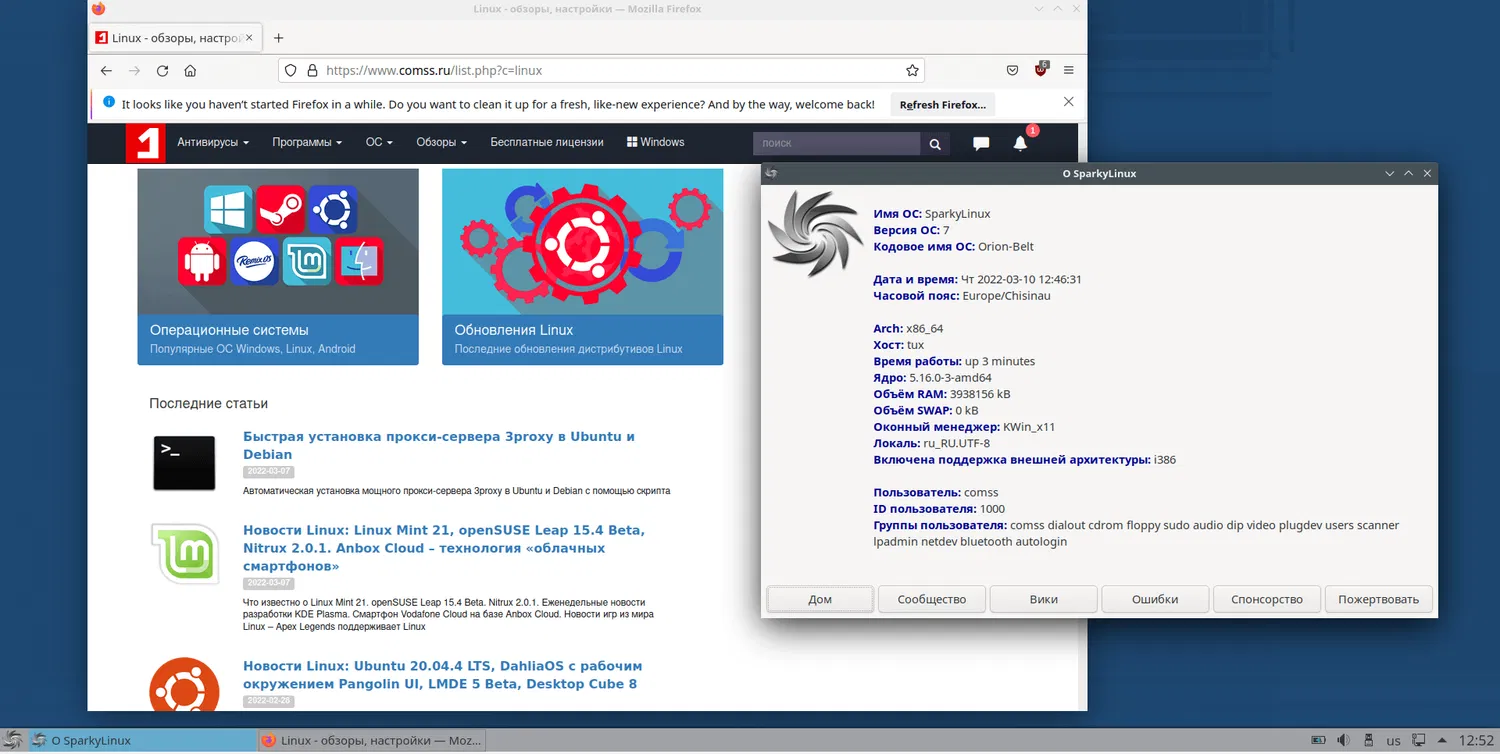The width and height of the screenshot is (1500, 754).
Task: Click the site search magnifier button
Action: pyautogui.click(x=935, y=144)
